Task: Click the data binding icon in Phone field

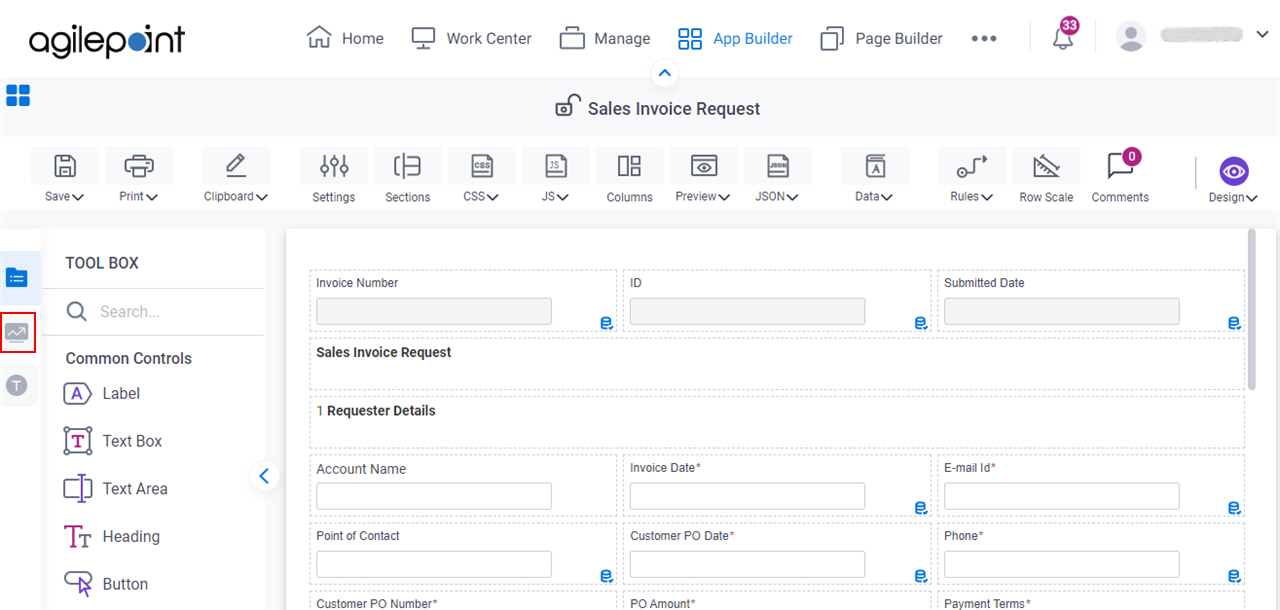Action: tap(1235, 575)
